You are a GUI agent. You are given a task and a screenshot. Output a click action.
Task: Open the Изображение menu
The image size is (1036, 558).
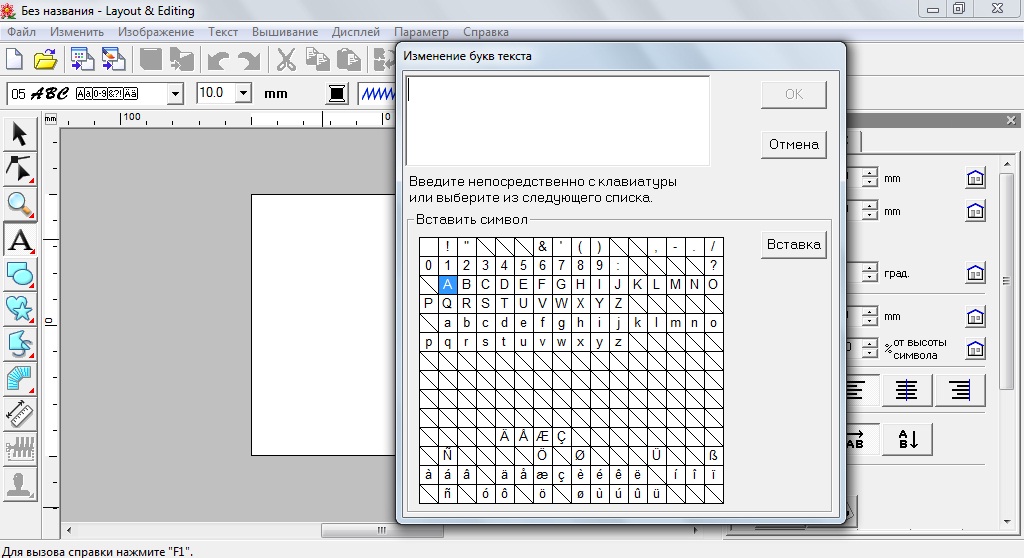pos(155,32)
